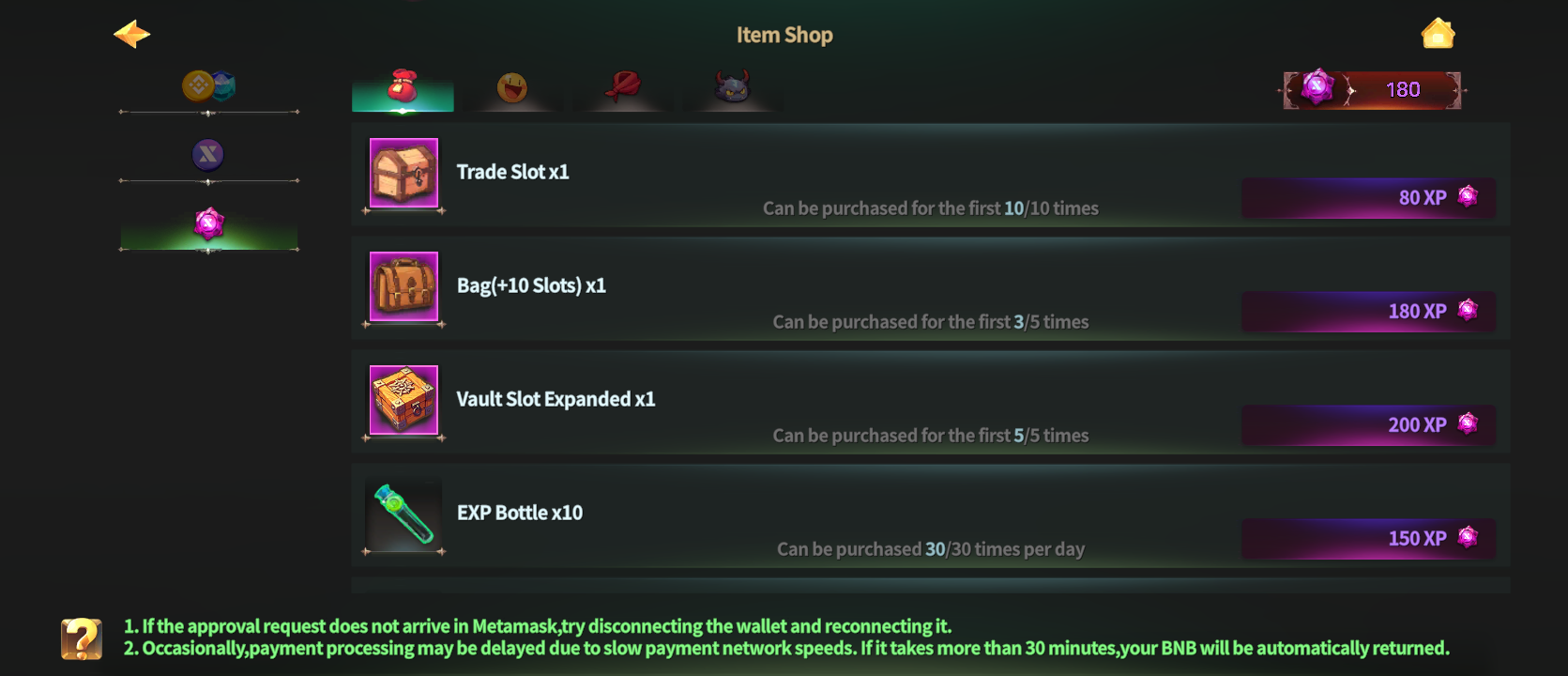Viewport: 1568px width, 676px height.
Task: Click the yellow back arrow
Action: coord(132,35)
